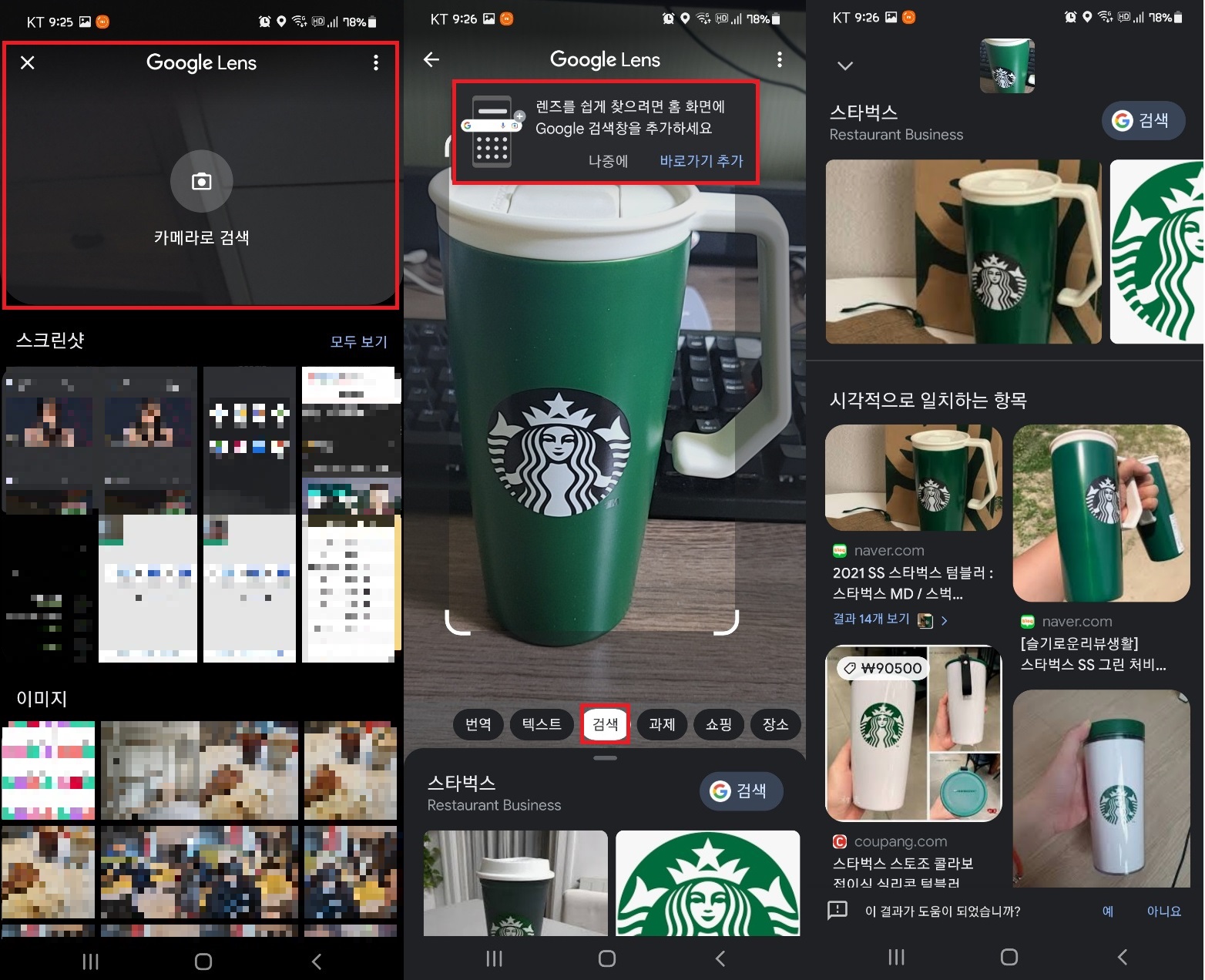Open the large tumbler result image
This screenshot has height=980, width=1205.
coord(964,252)
